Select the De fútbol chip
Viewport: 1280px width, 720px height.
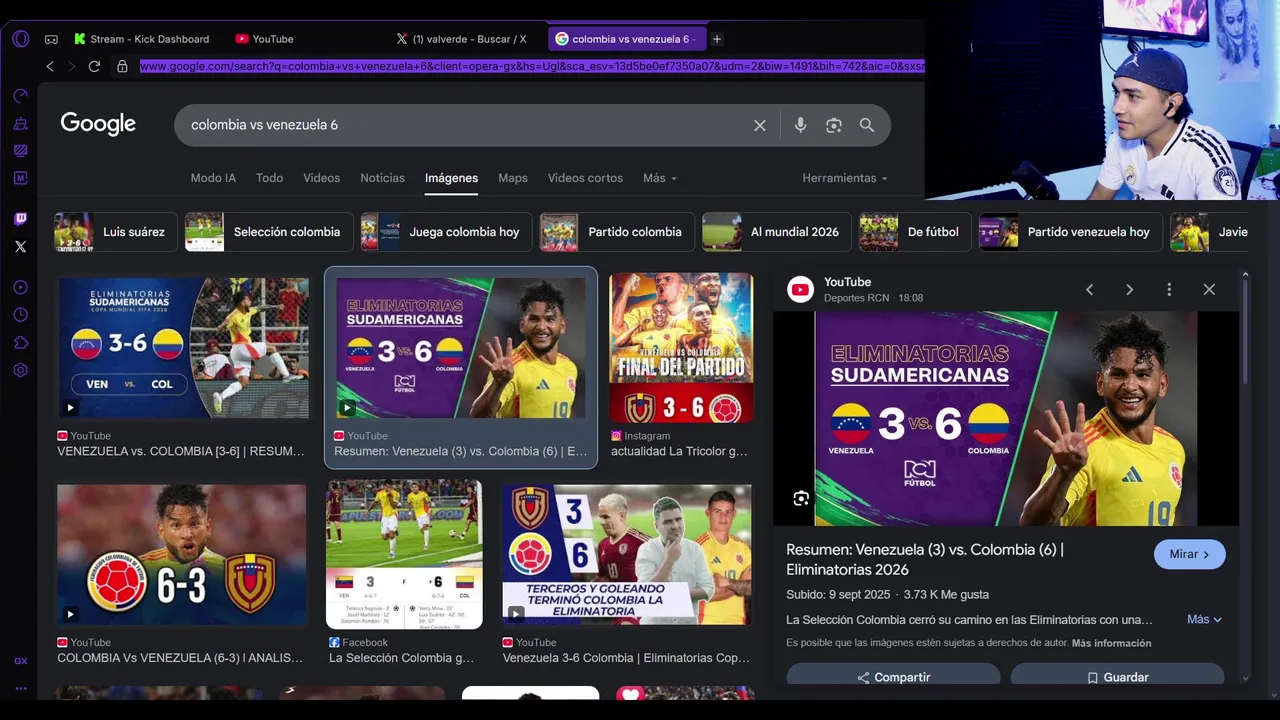click(915, 232)
